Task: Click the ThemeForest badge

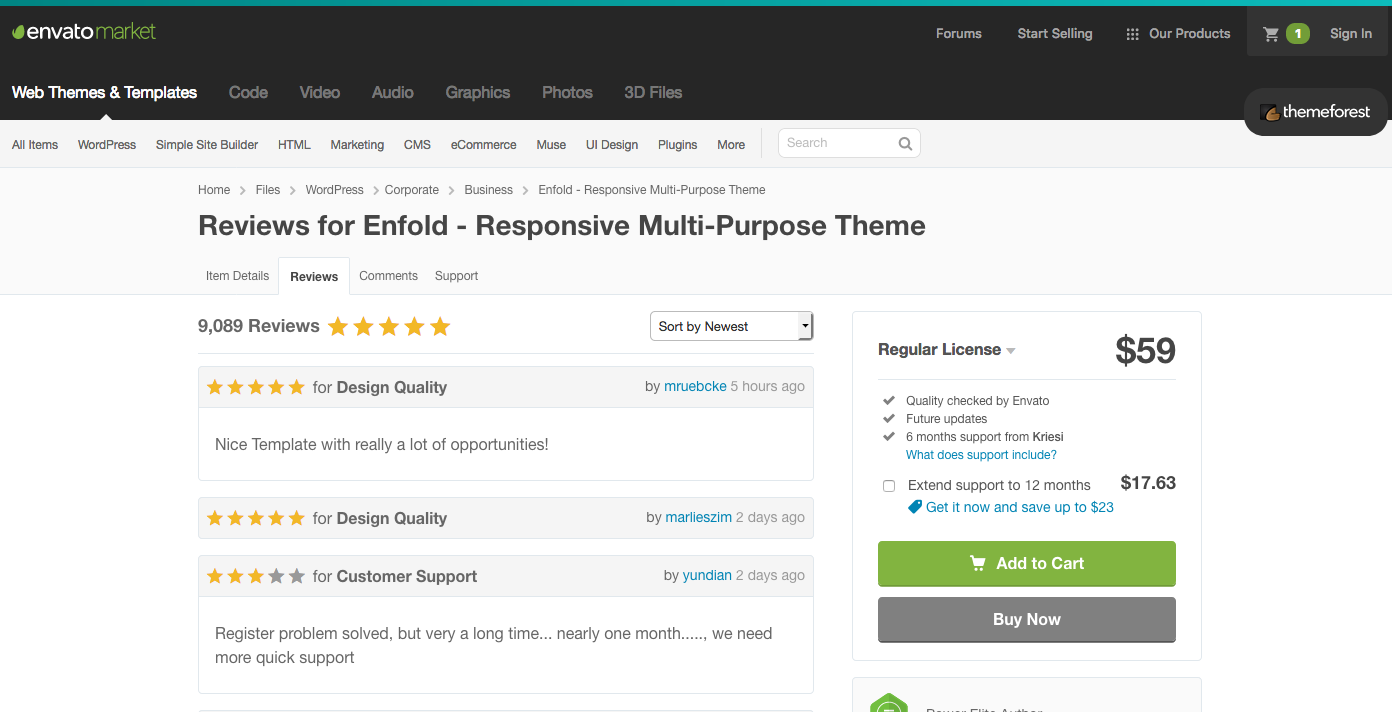Action: 1316,112
